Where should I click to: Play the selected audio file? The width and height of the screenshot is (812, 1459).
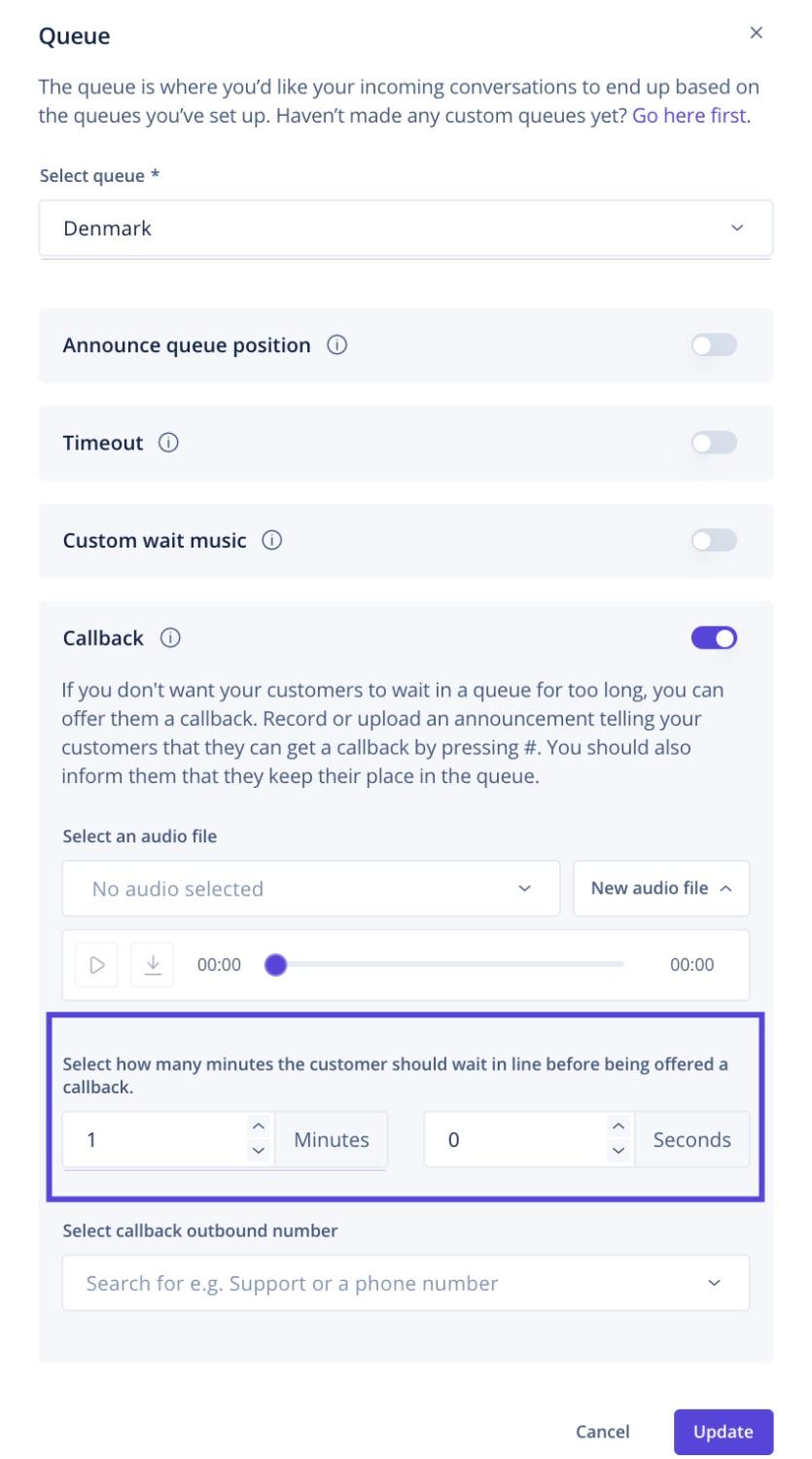point(96,965)
